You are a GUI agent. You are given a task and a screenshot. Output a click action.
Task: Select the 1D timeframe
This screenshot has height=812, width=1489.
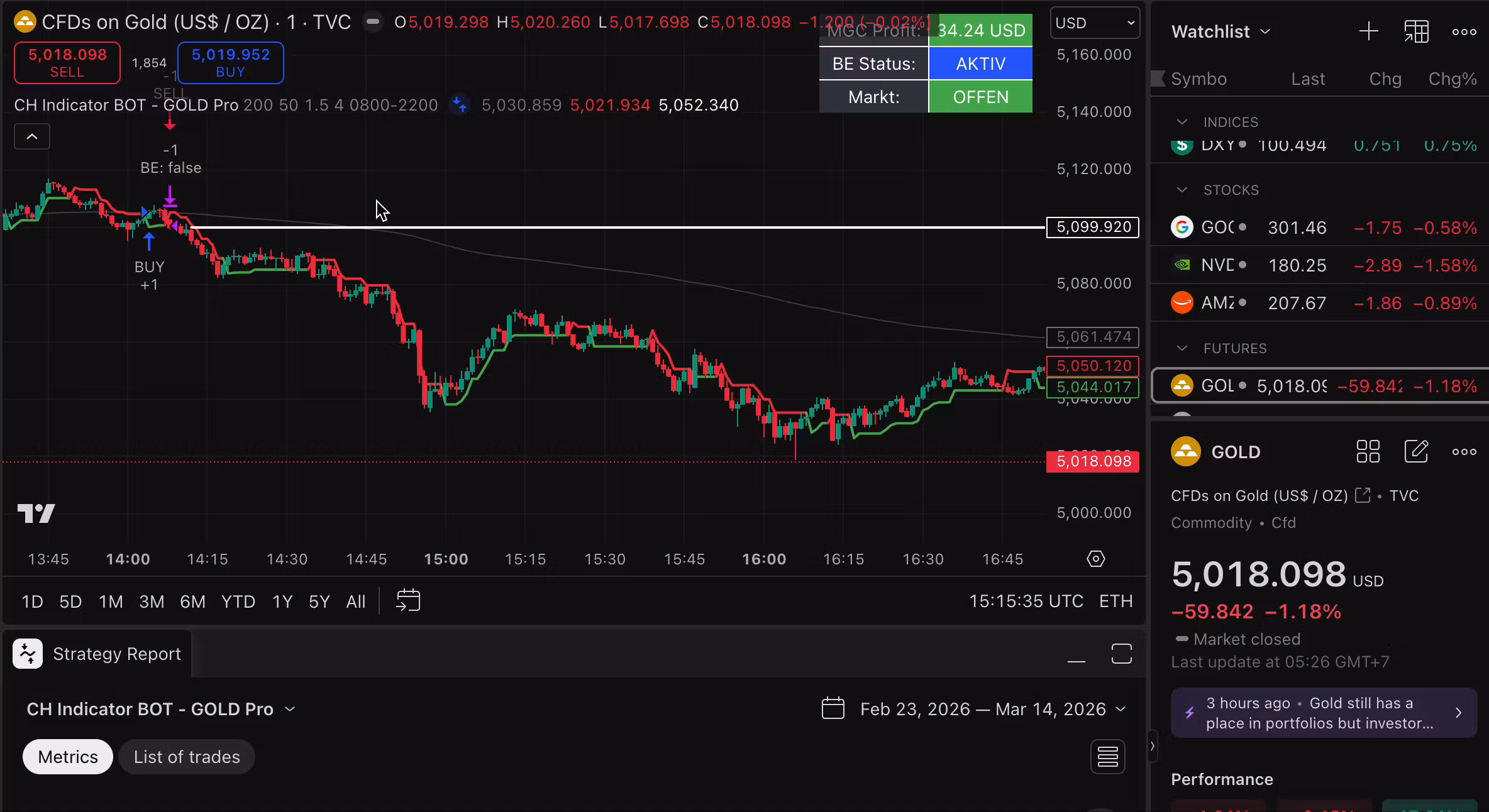(32, 601)
